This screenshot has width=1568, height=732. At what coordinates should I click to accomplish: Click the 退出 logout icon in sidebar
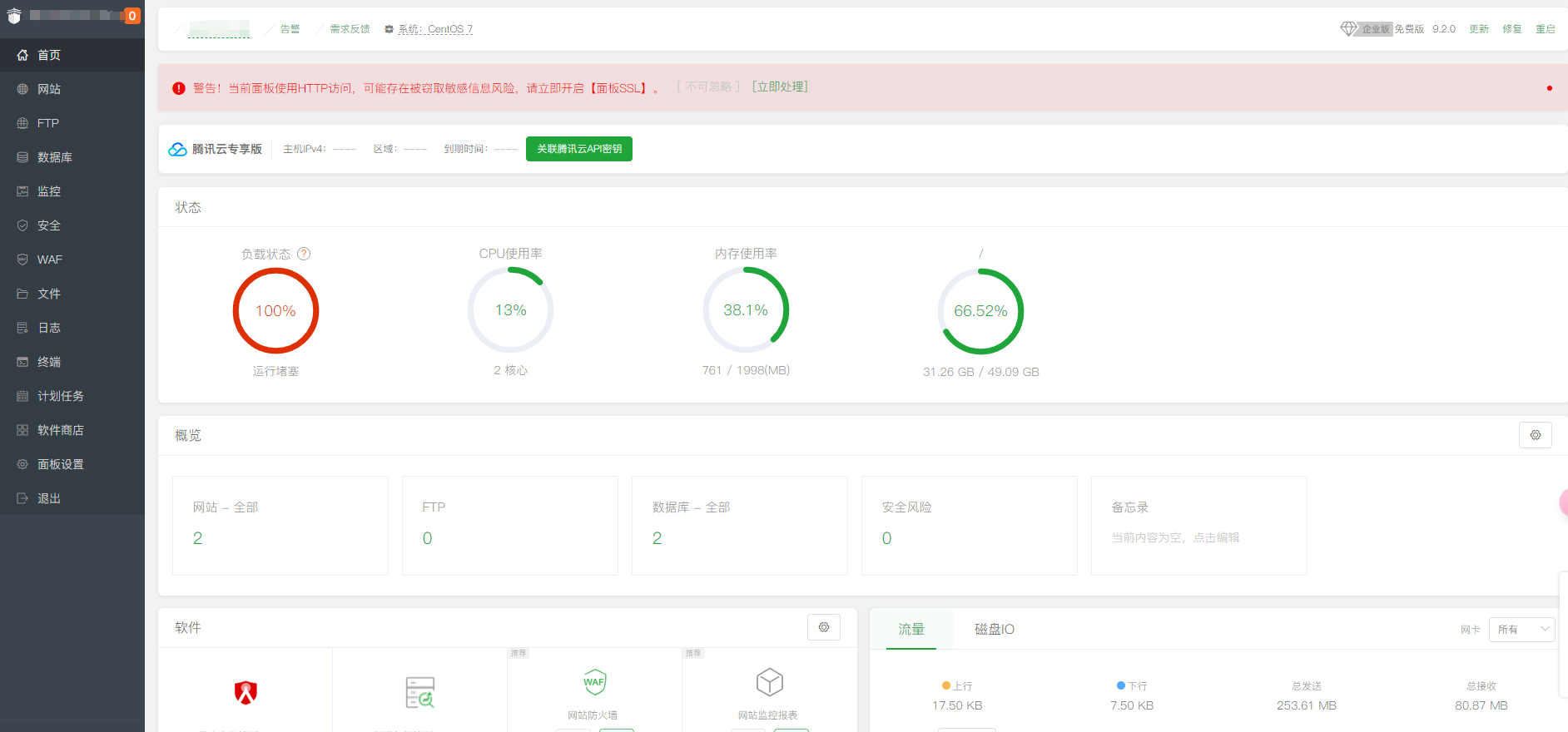coord(22,498)
